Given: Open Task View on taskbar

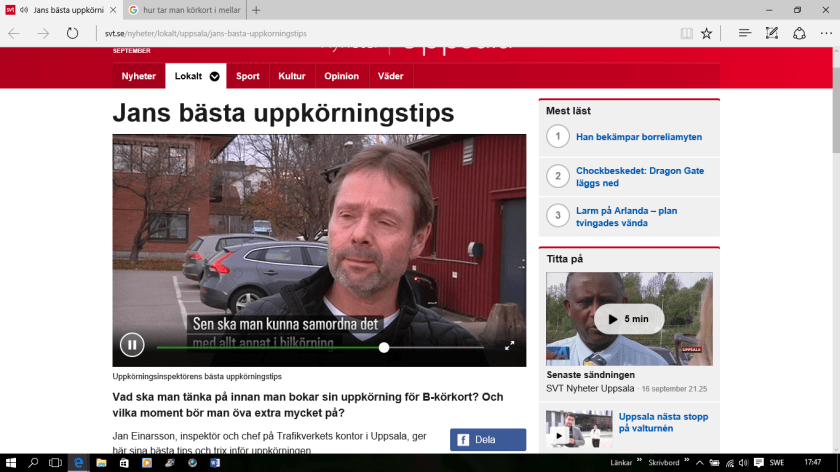Looking at the screenshot, I should [55, 463].
